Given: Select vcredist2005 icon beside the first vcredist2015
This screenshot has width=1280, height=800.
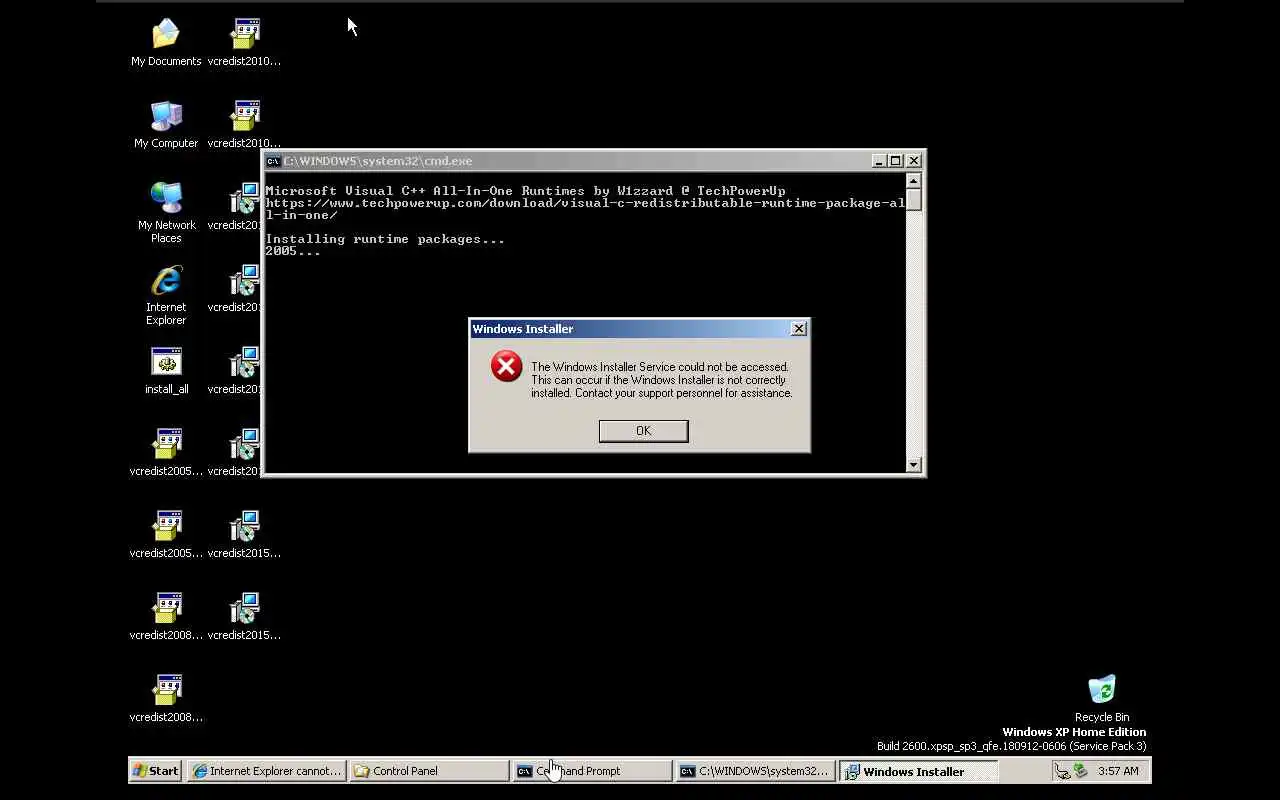Looking at the screenshot, I should click(166, 534).
